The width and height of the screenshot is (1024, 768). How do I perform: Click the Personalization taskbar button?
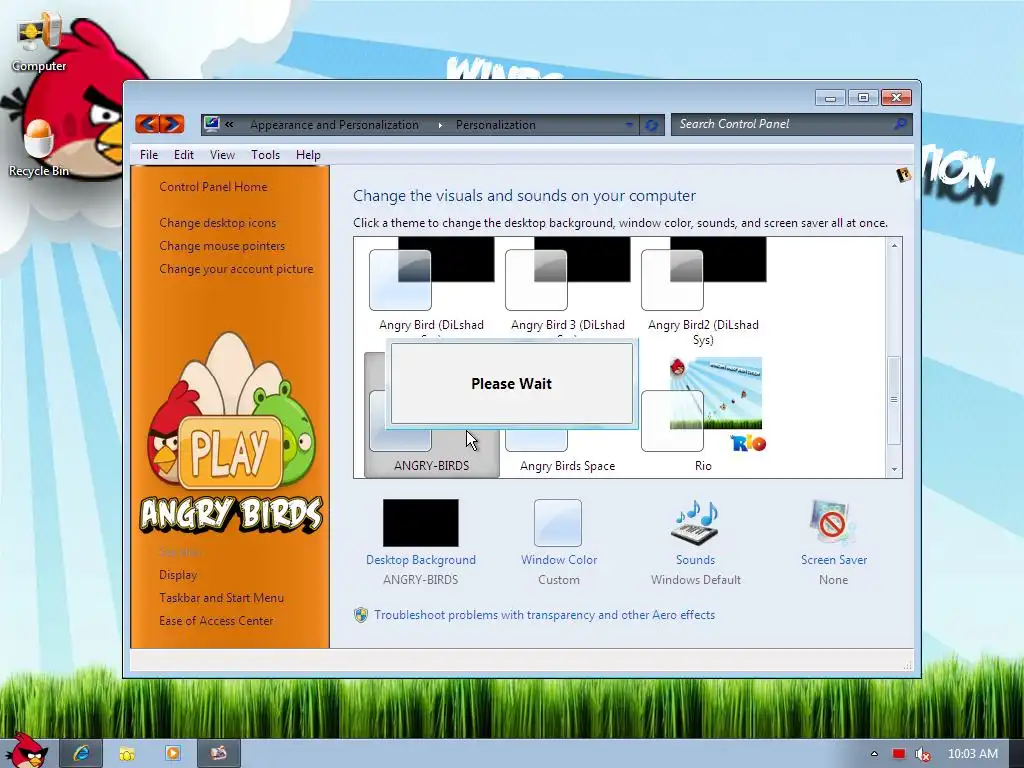[x=219, y=753]
